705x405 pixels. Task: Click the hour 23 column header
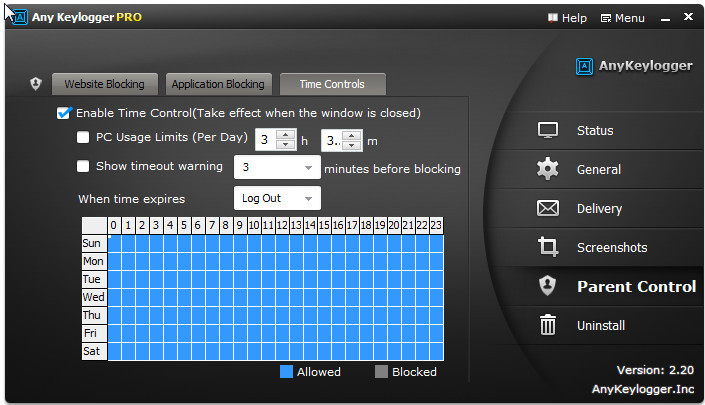[436, 225]
